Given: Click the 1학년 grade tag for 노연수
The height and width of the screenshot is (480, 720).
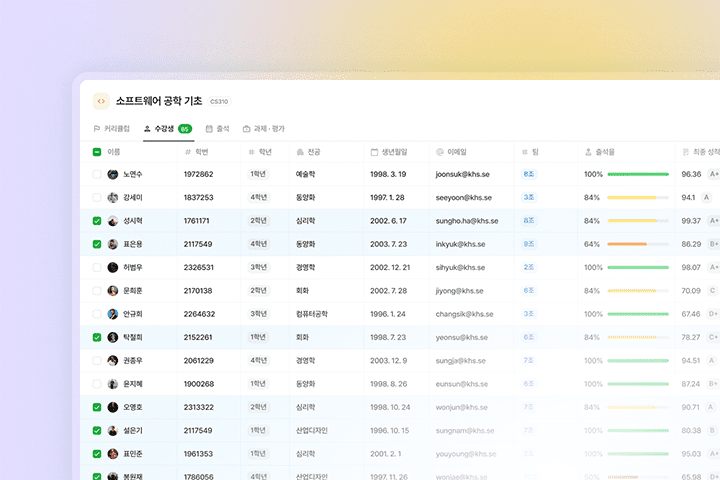Looking at the screenshot, I should (258, 174).
